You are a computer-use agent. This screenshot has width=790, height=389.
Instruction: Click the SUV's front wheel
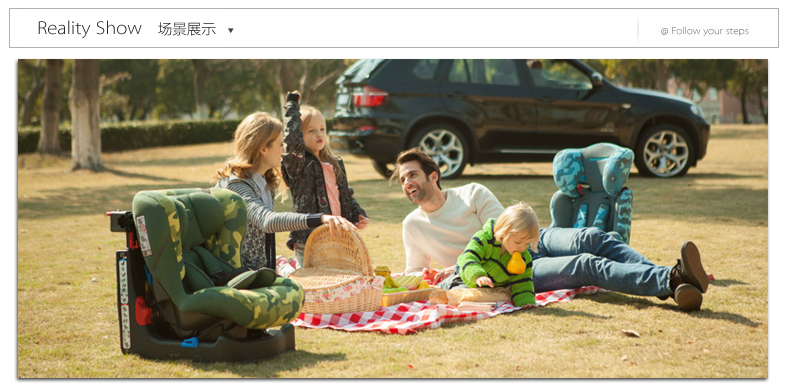665,151
